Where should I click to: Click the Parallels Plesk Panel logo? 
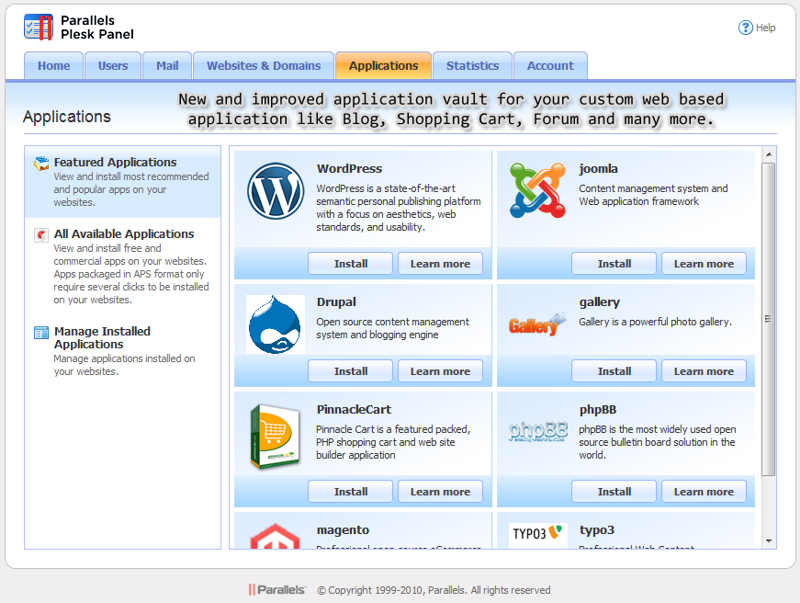point(37,25)
